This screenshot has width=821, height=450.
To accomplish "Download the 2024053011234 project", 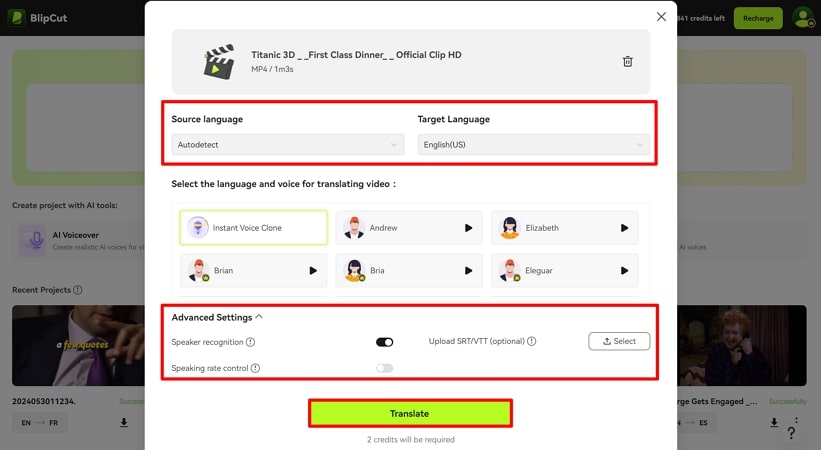I will [x=124, y=422].
